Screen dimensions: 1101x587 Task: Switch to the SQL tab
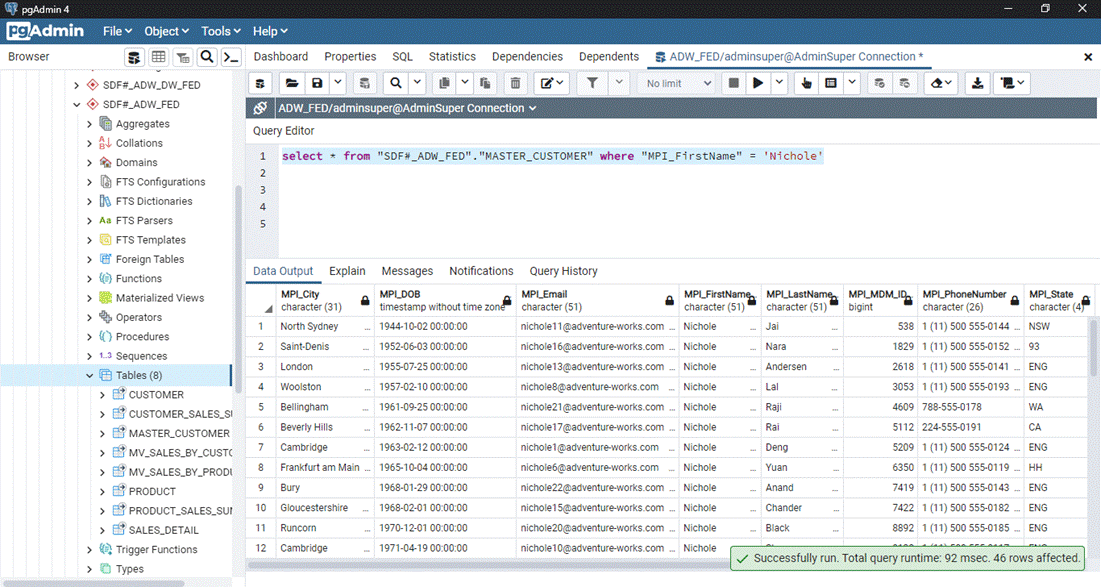[x=402, y=57]
